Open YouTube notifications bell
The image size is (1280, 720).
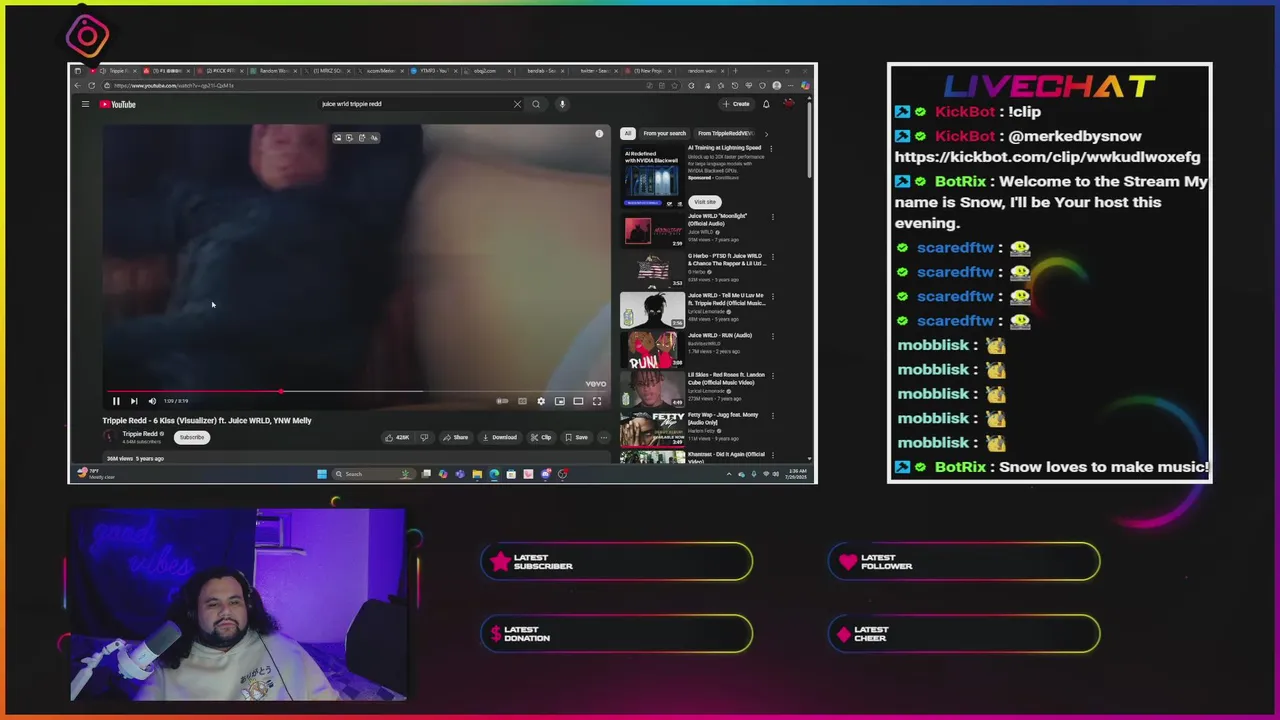pyautogui.click(x=766, y=104)
